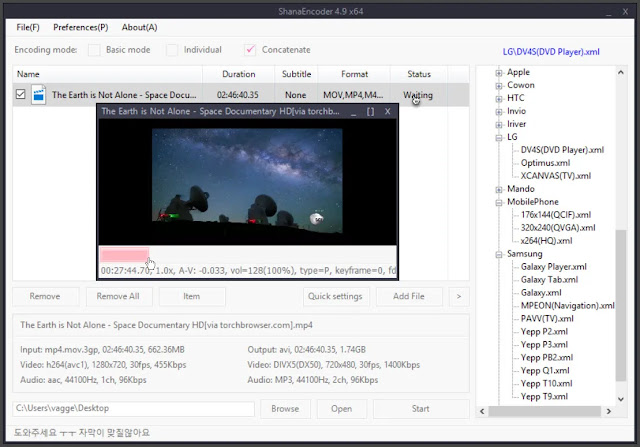Click the pink video seek bar
Screen dimensions: 640x447
[124, 255]
